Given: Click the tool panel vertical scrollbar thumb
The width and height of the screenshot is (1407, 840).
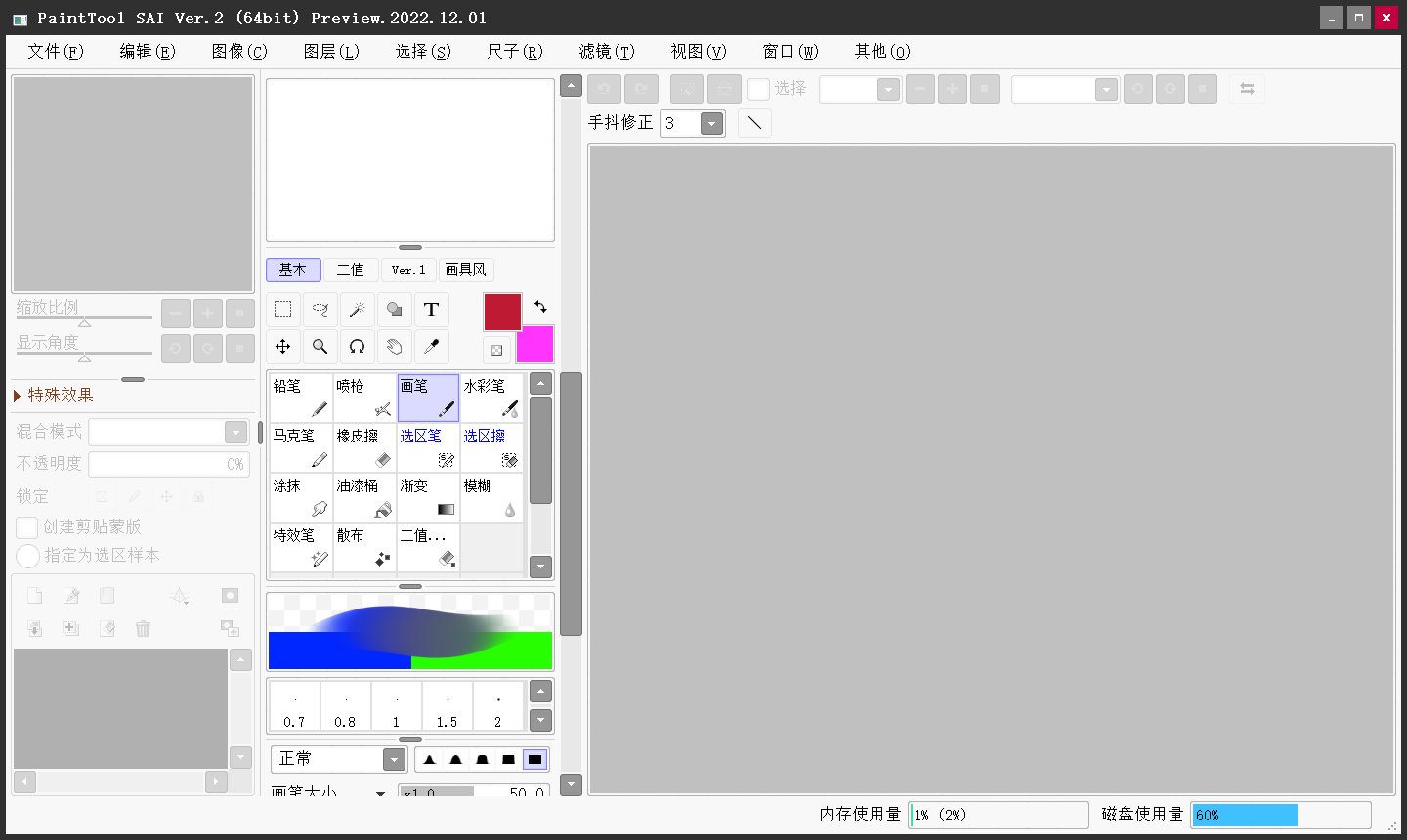Looking at the screenshot, I should pyautogui.click(x=572, y=504).
